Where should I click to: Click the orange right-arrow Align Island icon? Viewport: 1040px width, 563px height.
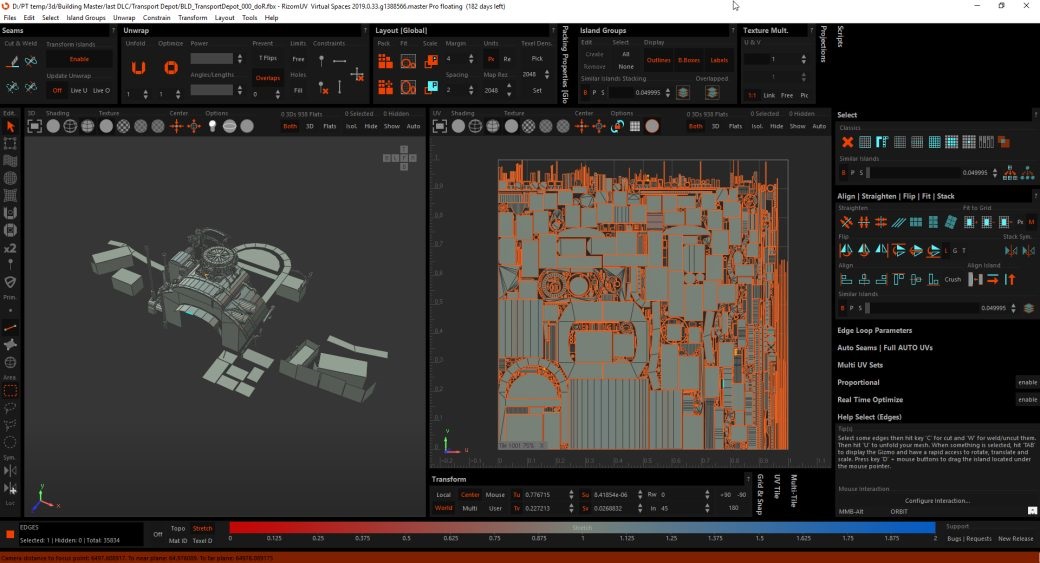coord(993,280)
